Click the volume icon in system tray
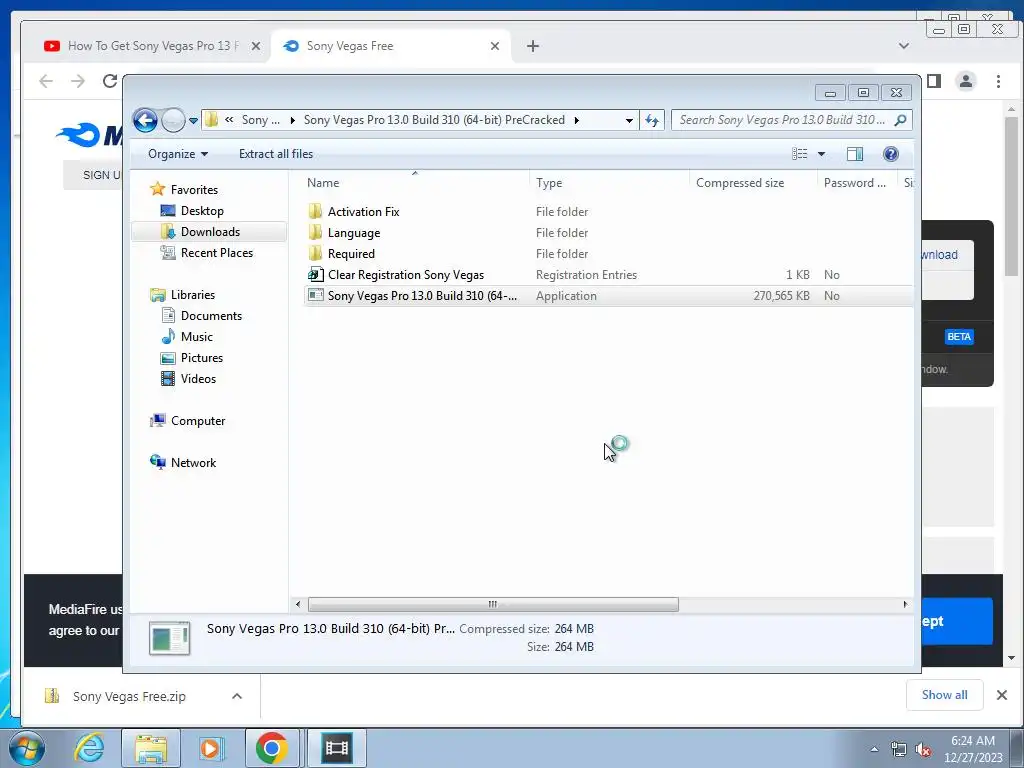 click(x=923, y=750)
